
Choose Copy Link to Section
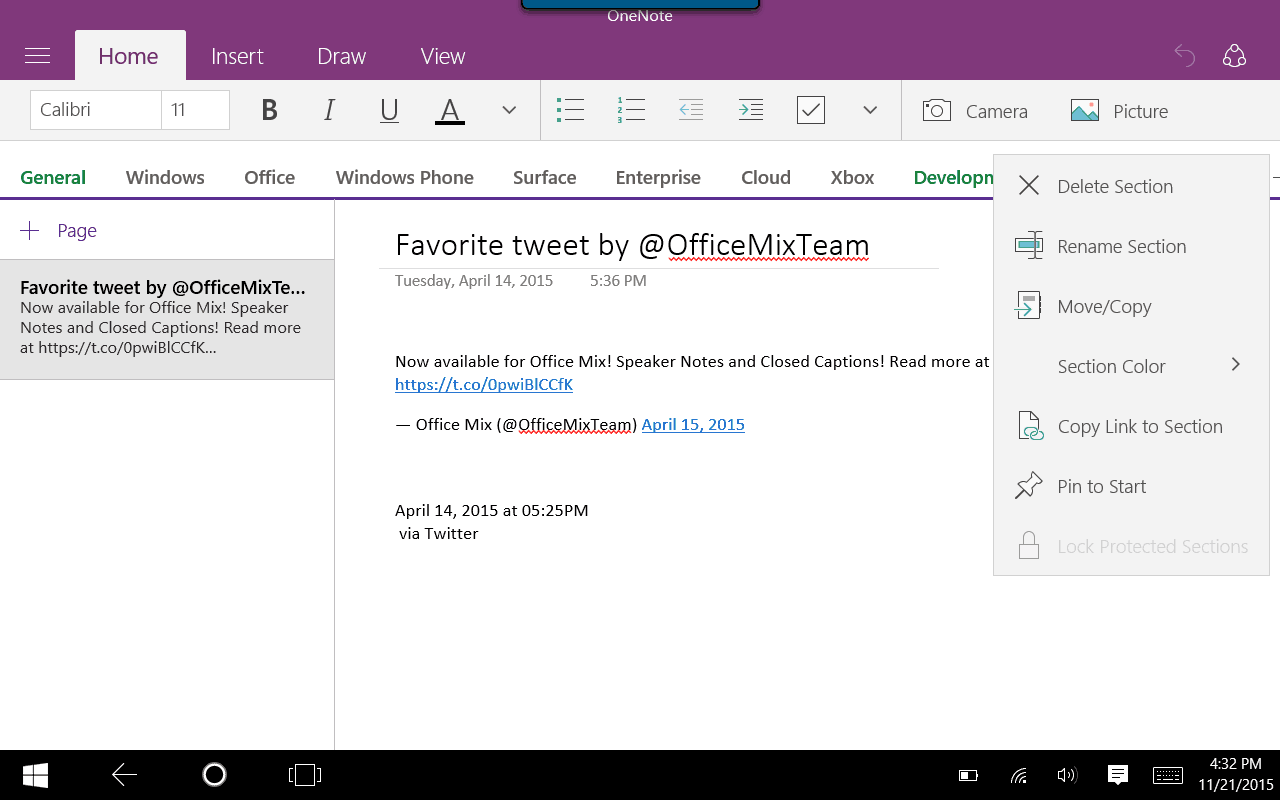[x=1131, y=426]
